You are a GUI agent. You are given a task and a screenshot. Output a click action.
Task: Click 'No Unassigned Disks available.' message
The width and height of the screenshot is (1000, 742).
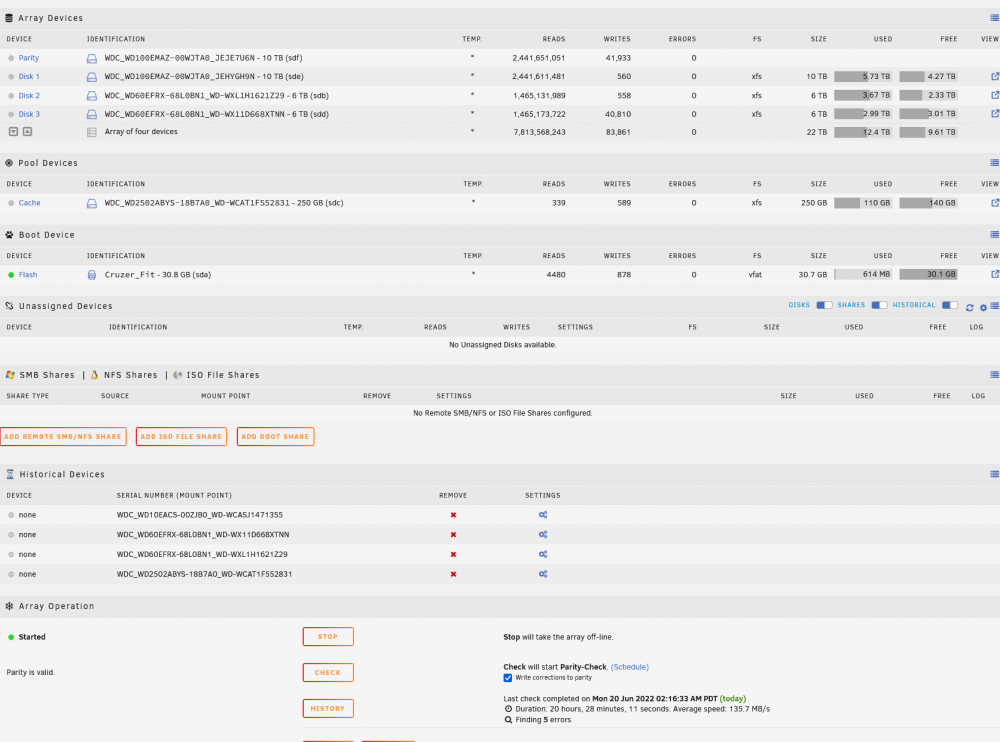[x=503, y=345]
